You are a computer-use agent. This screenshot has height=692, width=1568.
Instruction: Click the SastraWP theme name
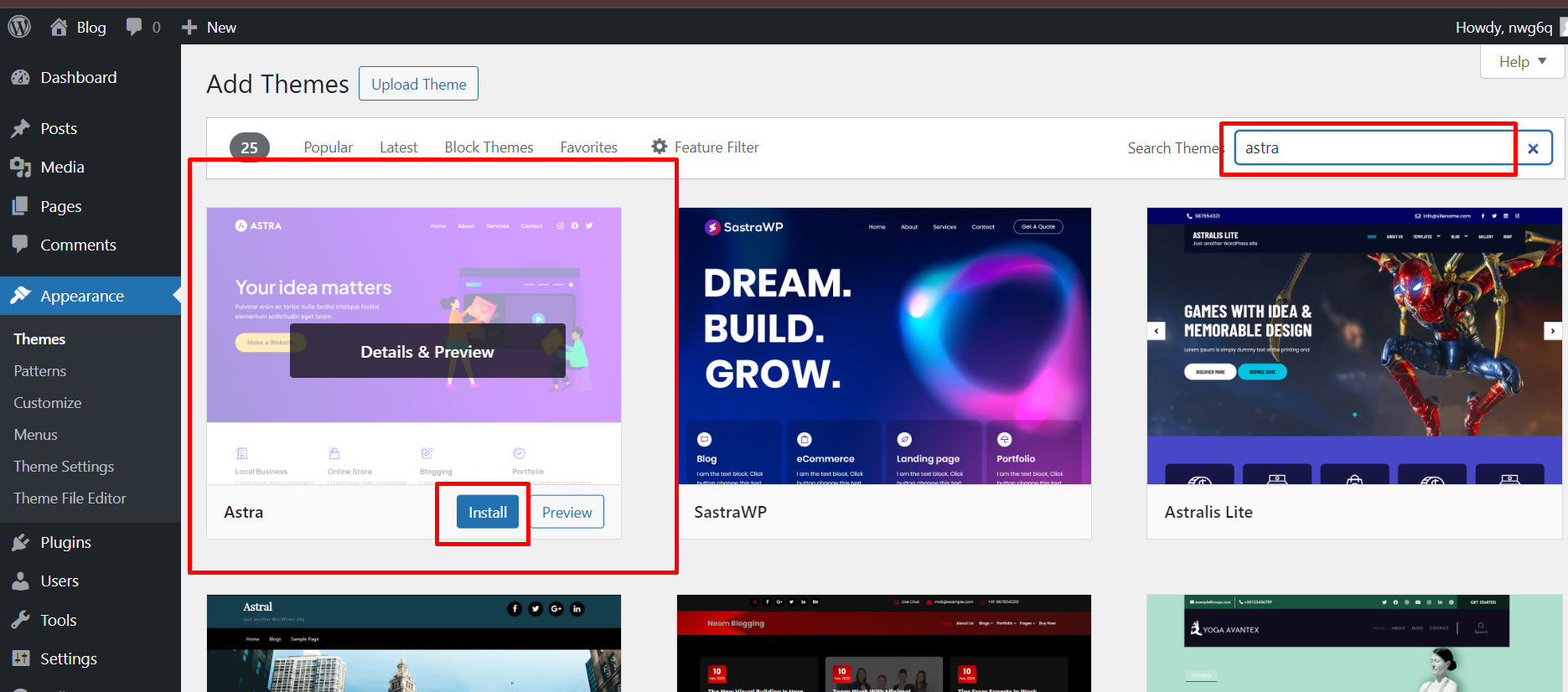tap(730, 512)
